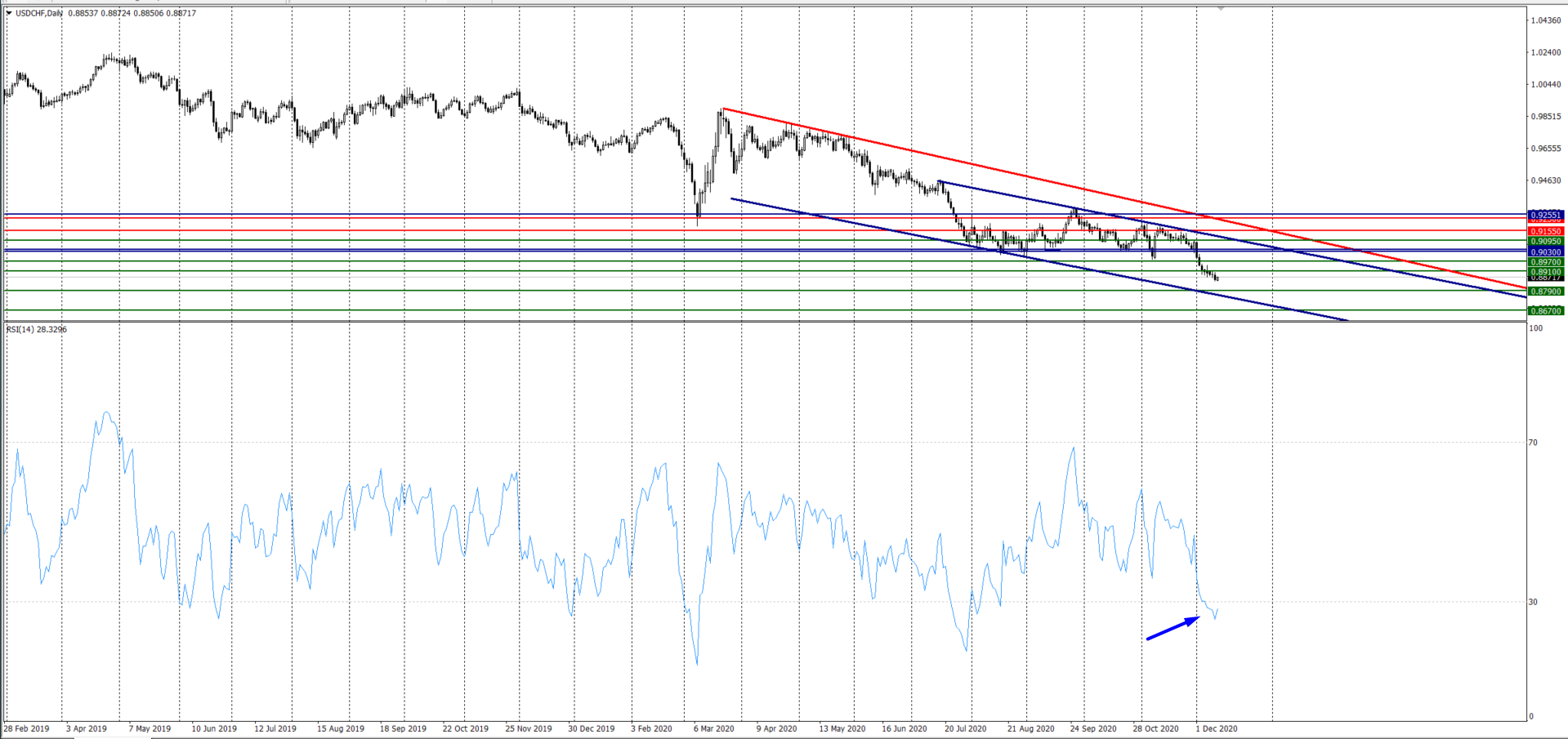Click the 28 Feb 2019 date label
The image size is (1568, 739).
click(x=26, y=728)
